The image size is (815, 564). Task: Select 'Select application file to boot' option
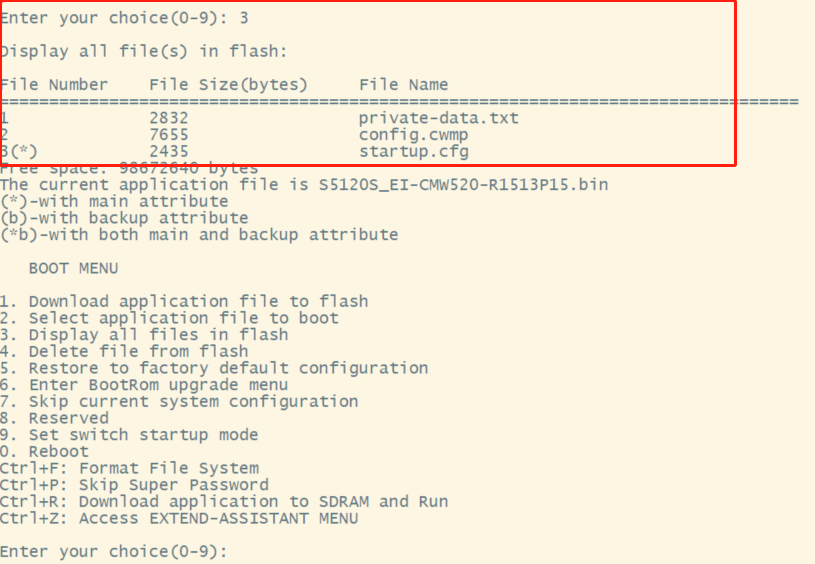(169, 318)
